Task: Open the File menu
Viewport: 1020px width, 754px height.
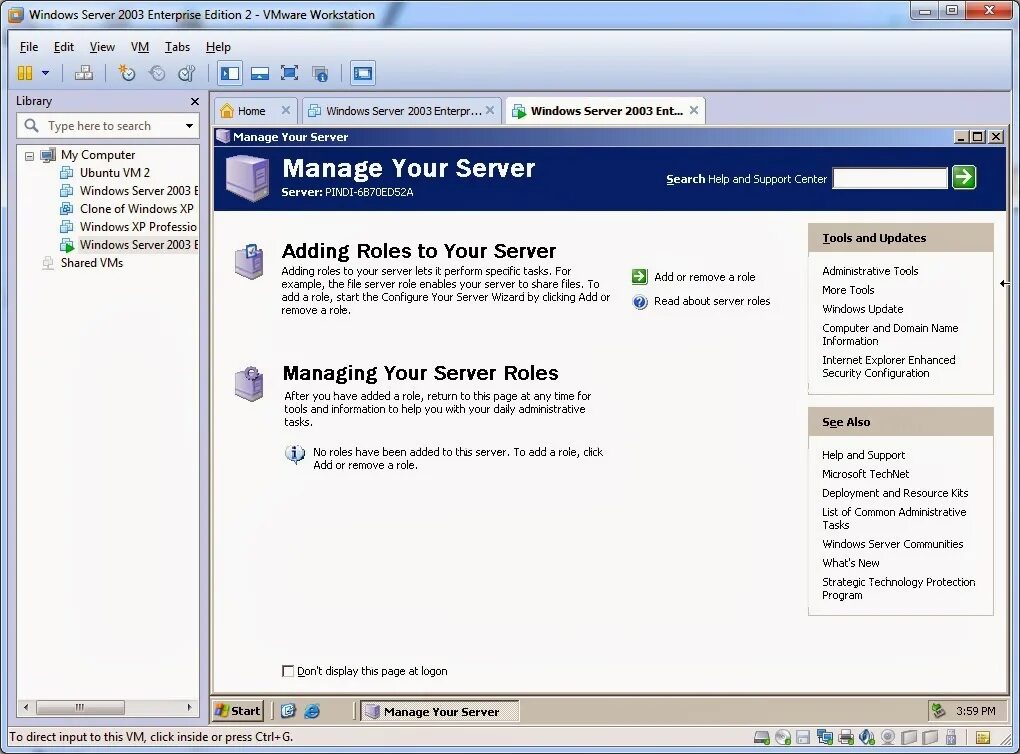Action: (29, 47)
